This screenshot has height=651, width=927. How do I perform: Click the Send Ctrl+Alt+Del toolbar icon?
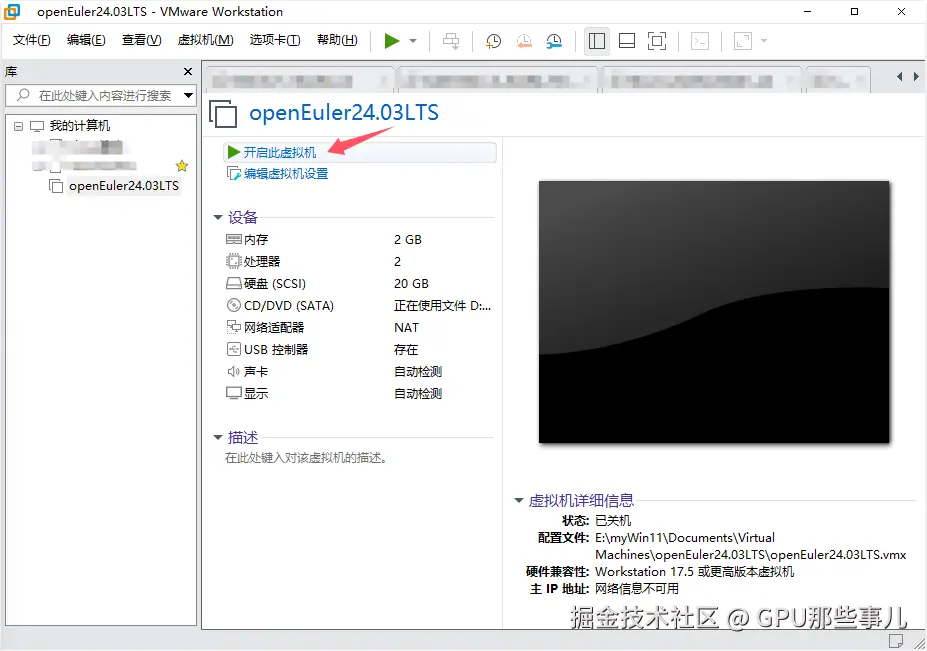tap(450, 40)
